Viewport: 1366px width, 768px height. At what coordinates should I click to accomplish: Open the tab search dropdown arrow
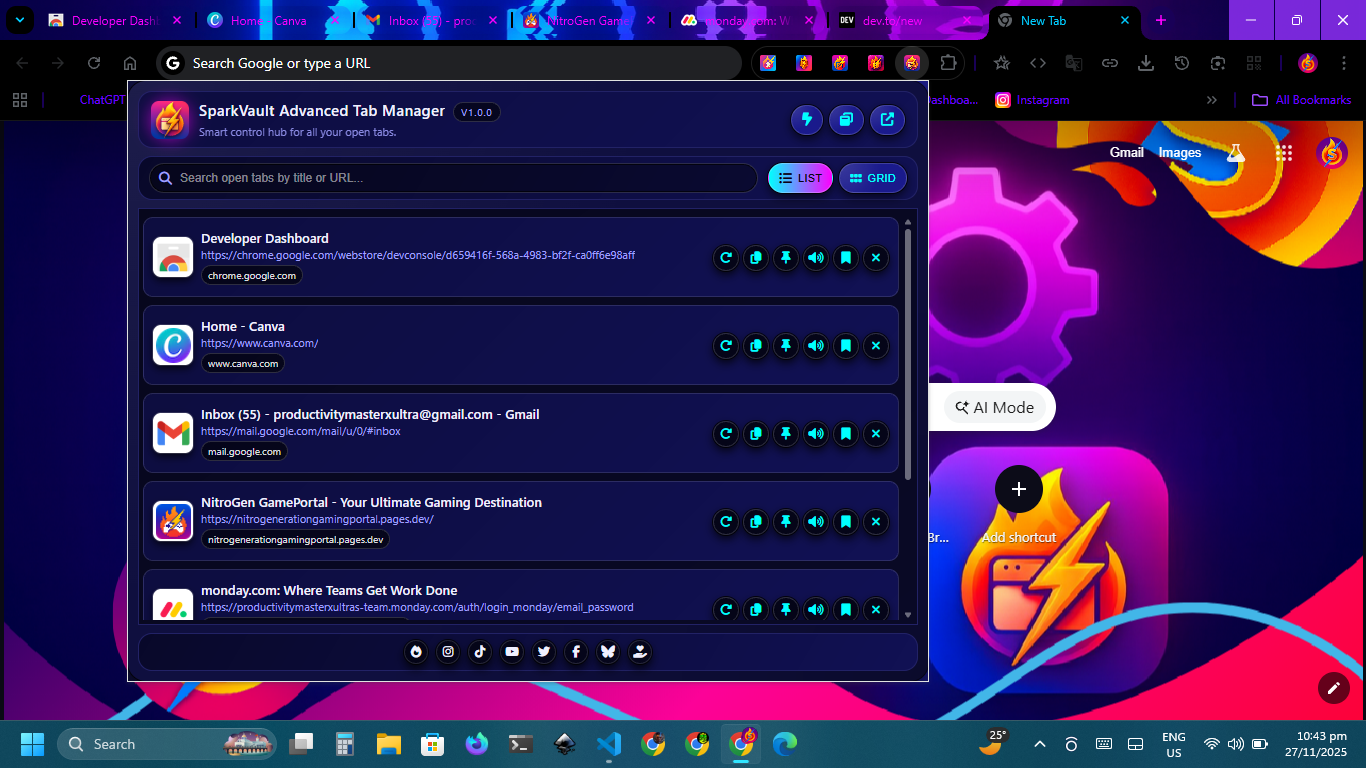[20, 20]
